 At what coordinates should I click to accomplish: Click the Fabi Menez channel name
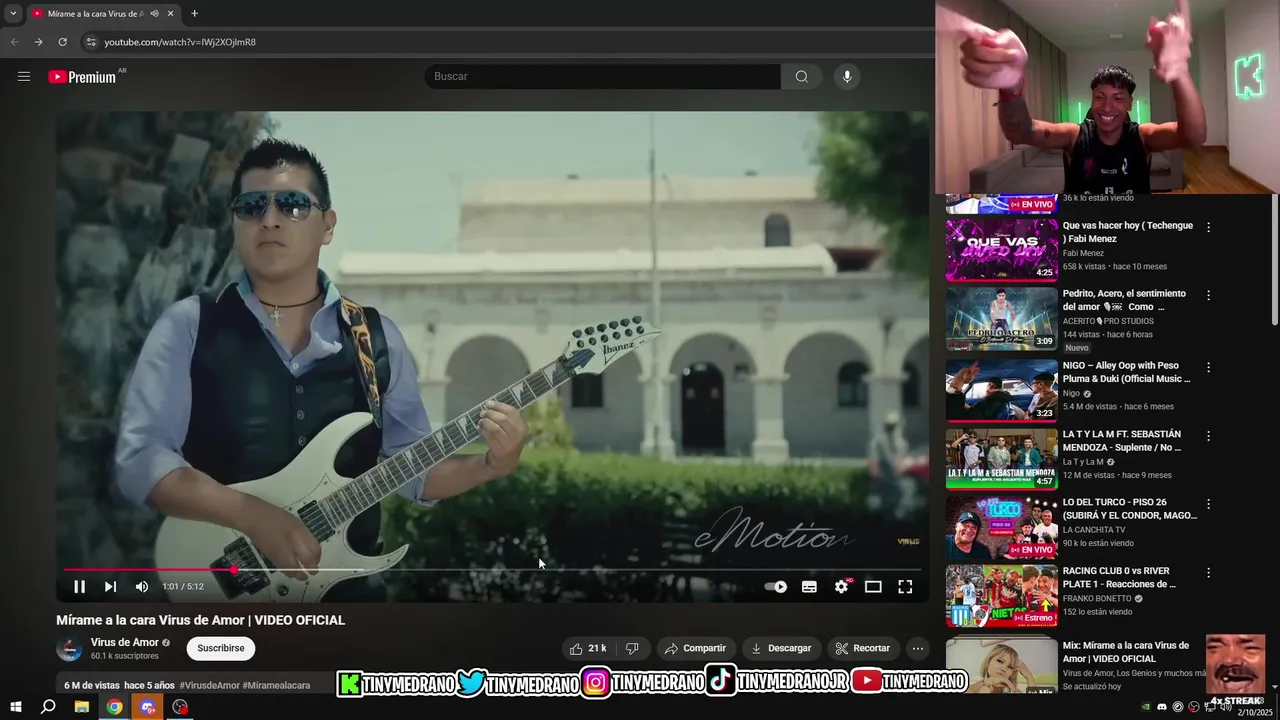click(1083, 253)
